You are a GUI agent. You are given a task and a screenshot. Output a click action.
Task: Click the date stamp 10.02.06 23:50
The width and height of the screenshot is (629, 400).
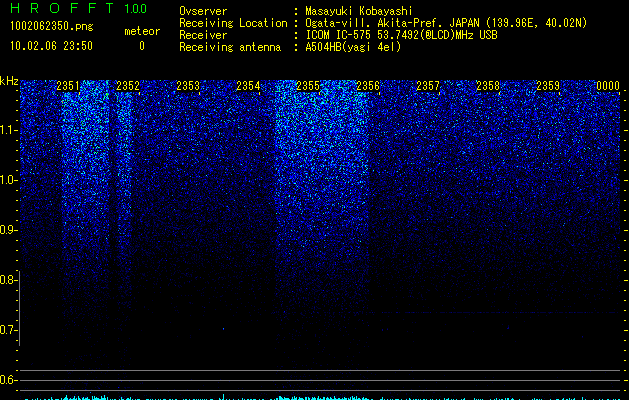[x=51, y=46]
